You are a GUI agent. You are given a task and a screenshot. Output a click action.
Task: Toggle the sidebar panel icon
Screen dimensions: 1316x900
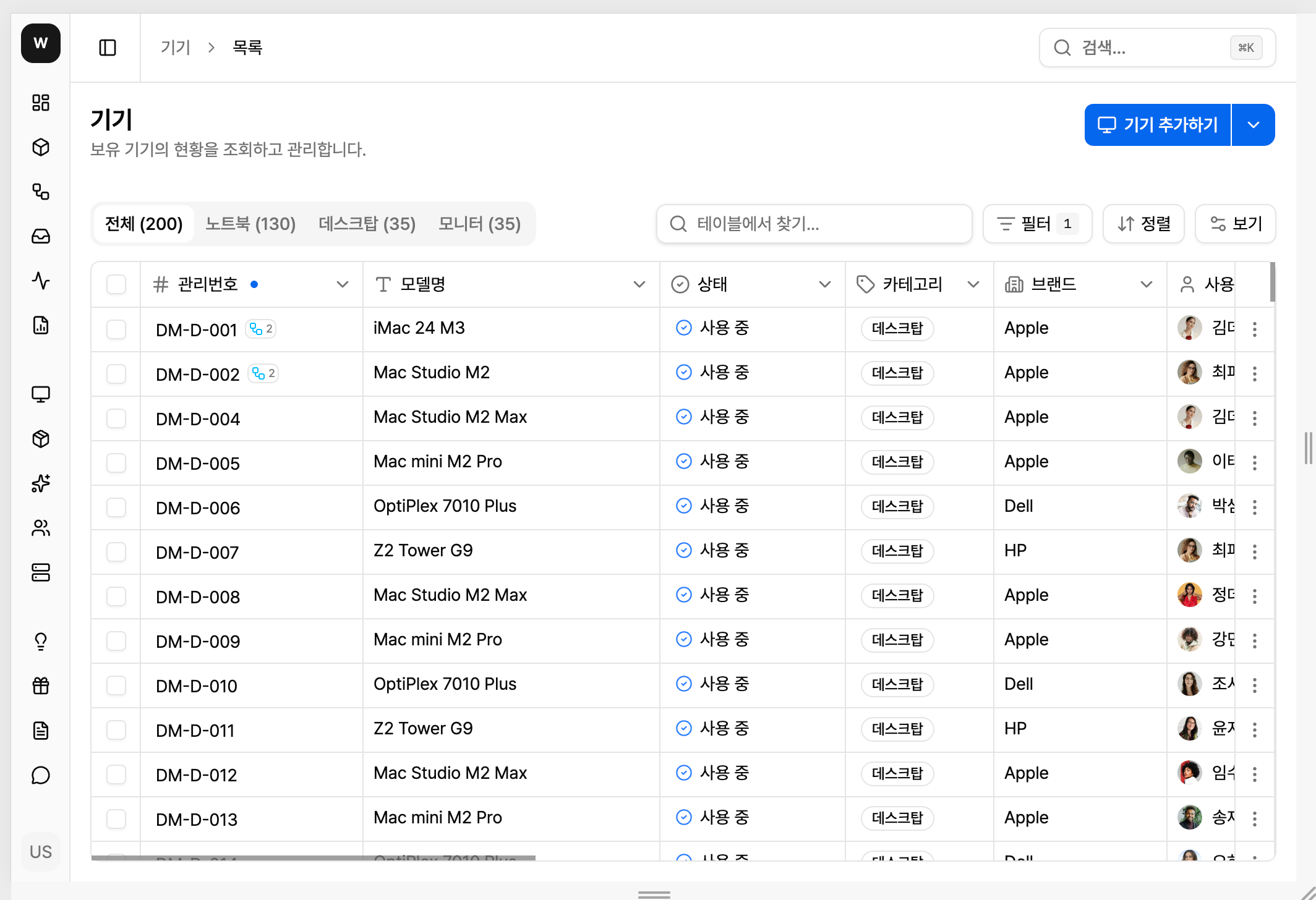click(x=108, y=48)
